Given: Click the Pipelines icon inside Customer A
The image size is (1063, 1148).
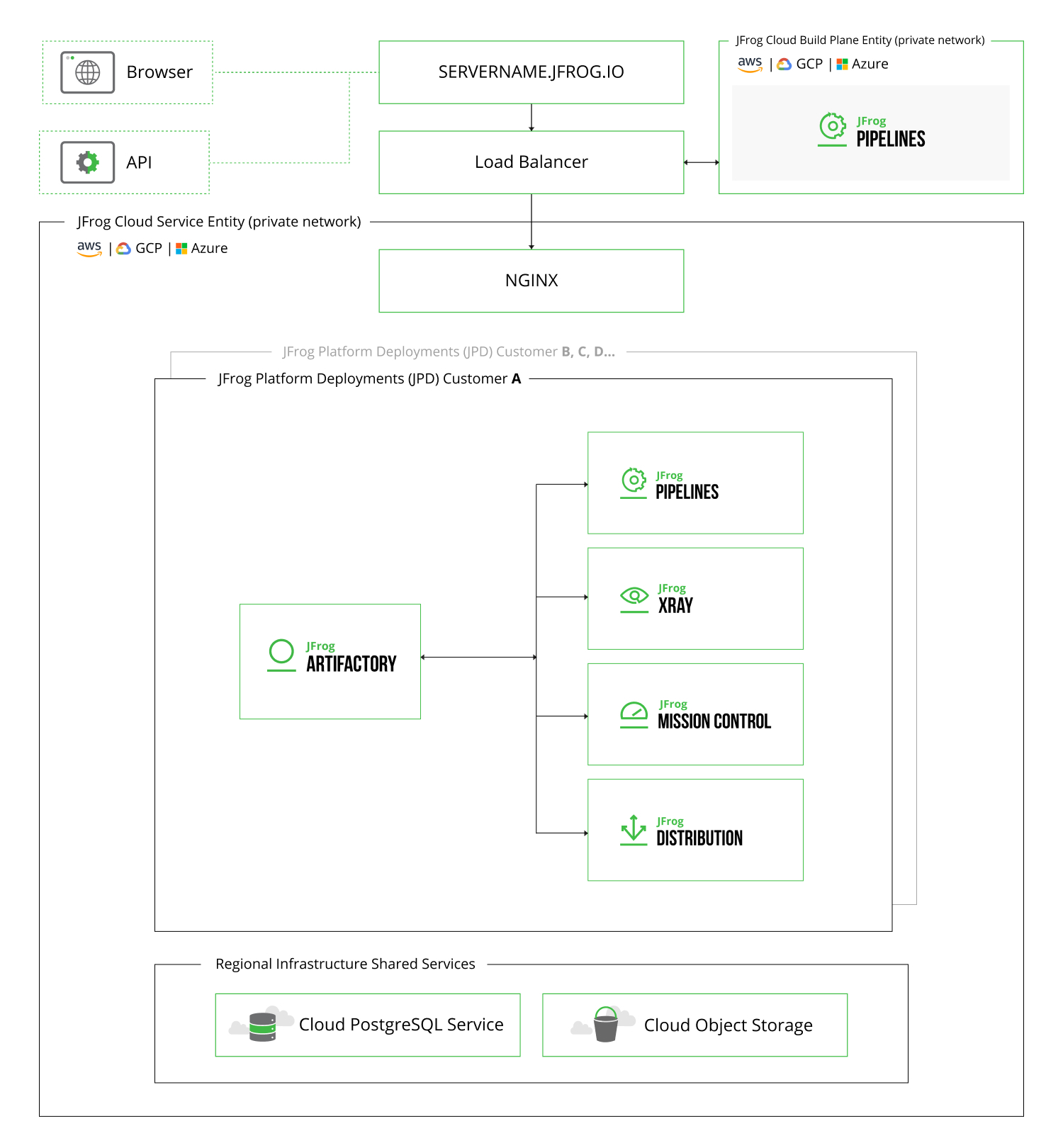Looking at the screenshot, I should pos(634,482).
